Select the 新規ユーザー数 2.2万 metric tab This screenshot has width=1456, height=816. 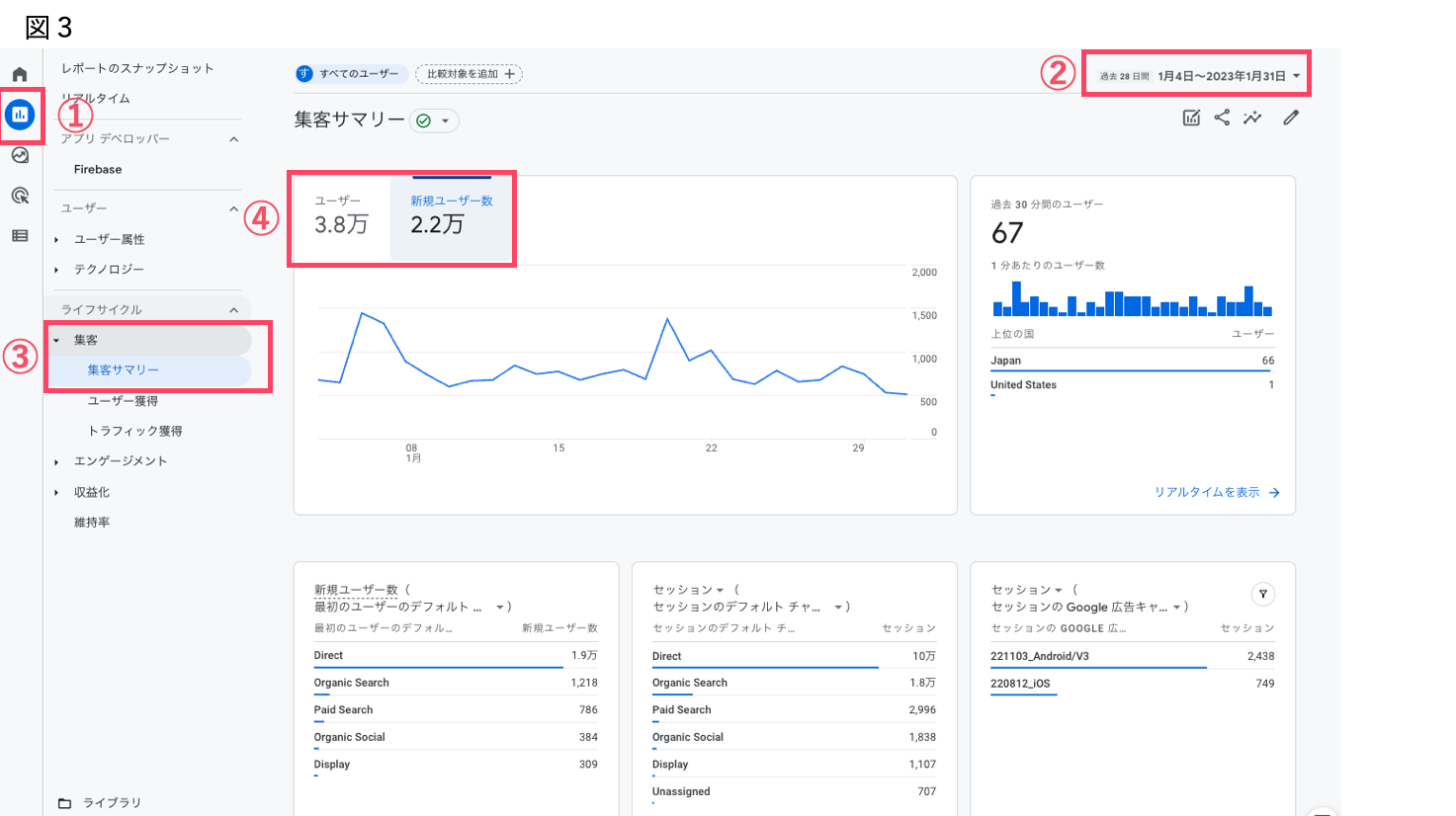(x=452, y=217)
